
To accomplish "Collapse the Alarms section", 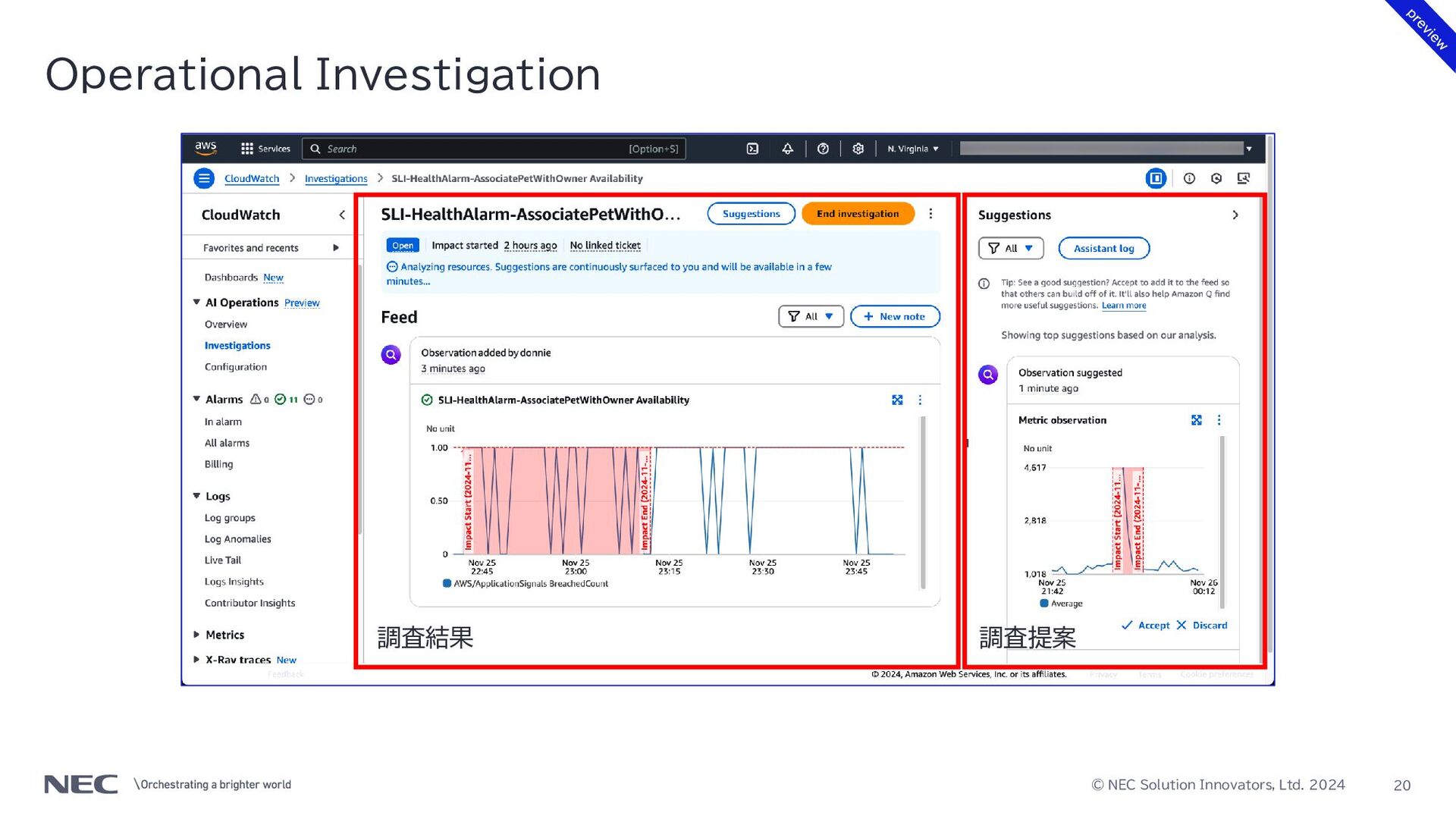I will pyautogui.click(x=196, y=399).
